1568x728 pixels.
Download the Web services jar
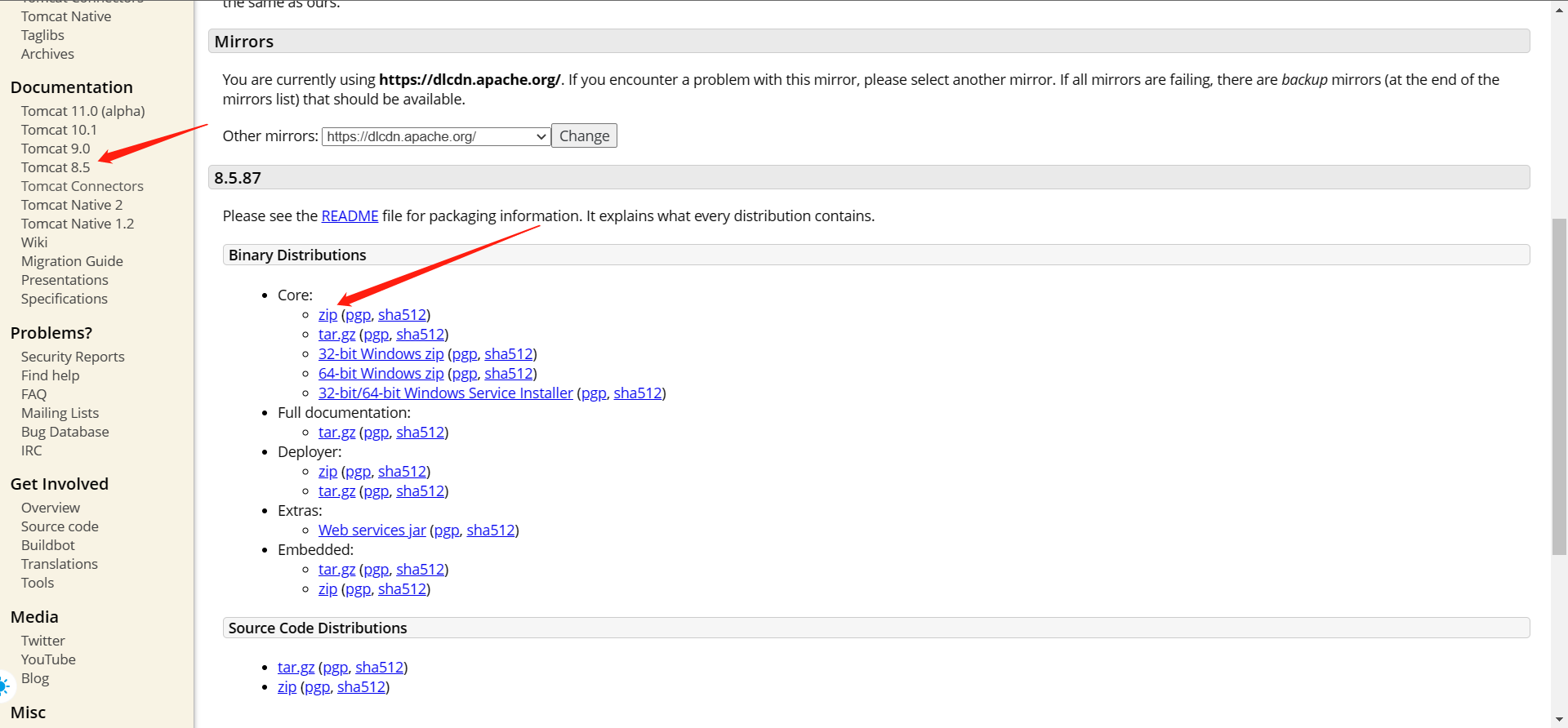372,530
